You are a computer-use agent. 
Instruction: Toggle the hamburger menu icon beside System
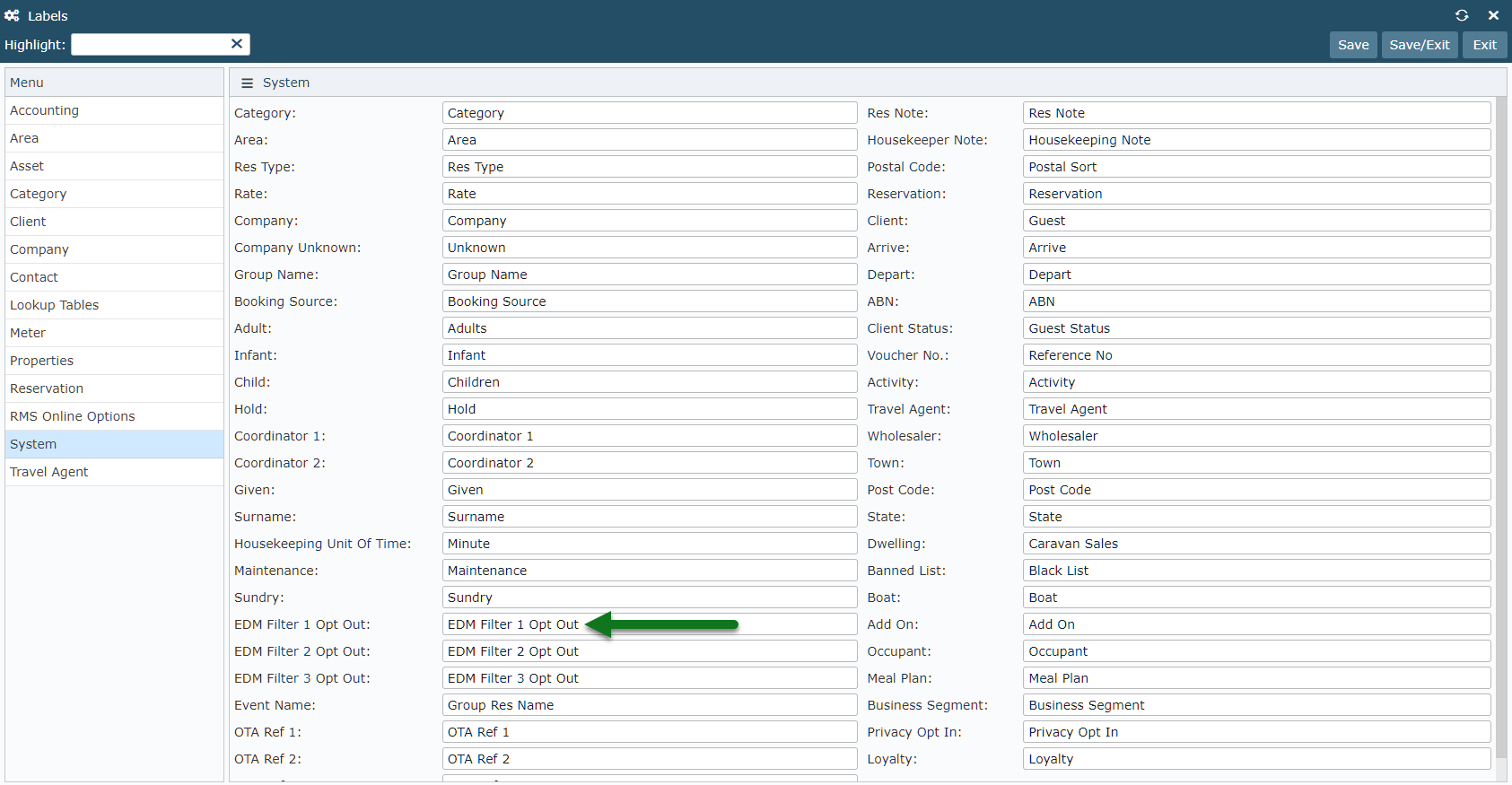247,83
